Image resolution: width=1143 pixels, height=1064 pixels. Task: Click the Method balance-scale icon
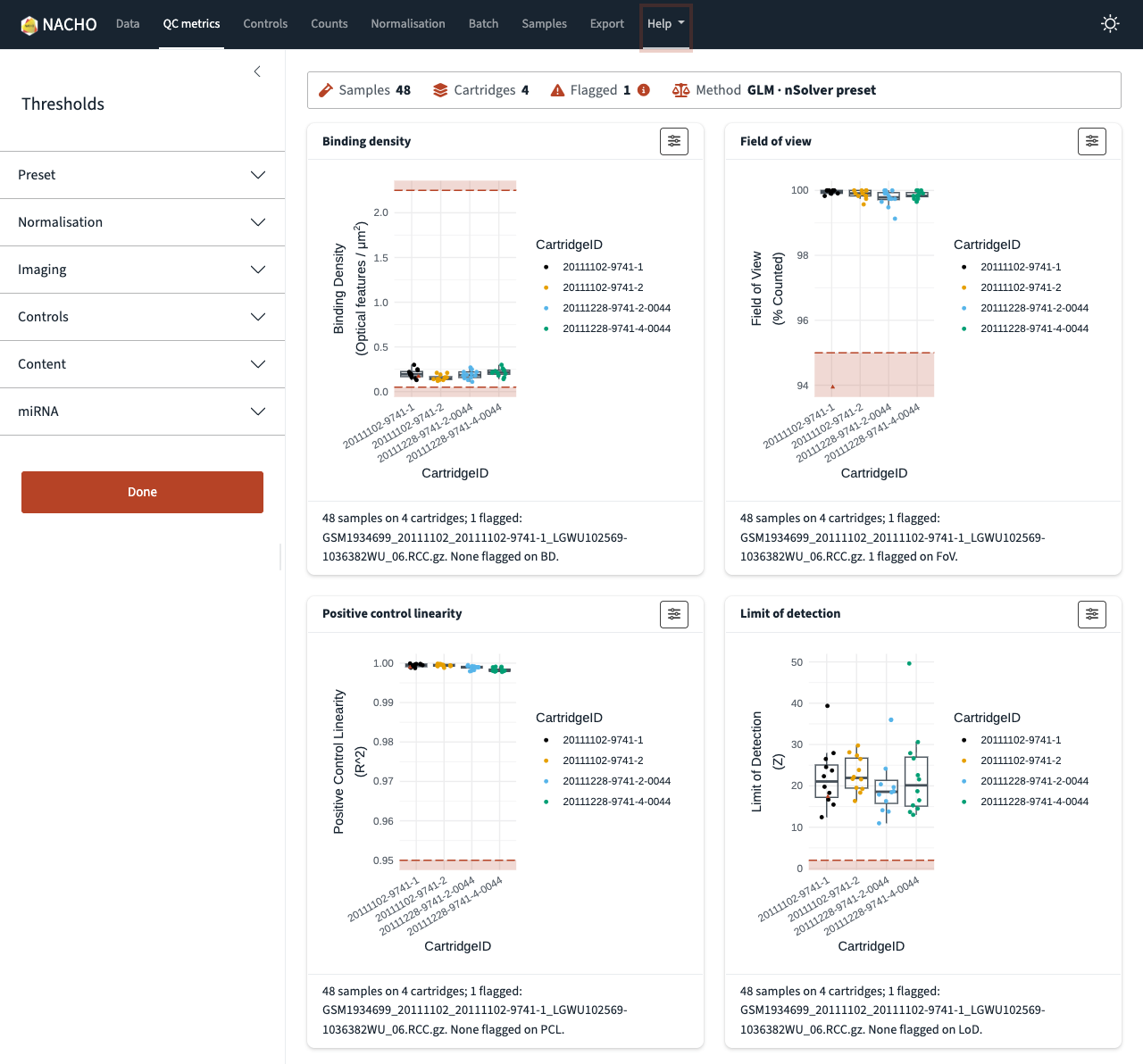[680, 90]
